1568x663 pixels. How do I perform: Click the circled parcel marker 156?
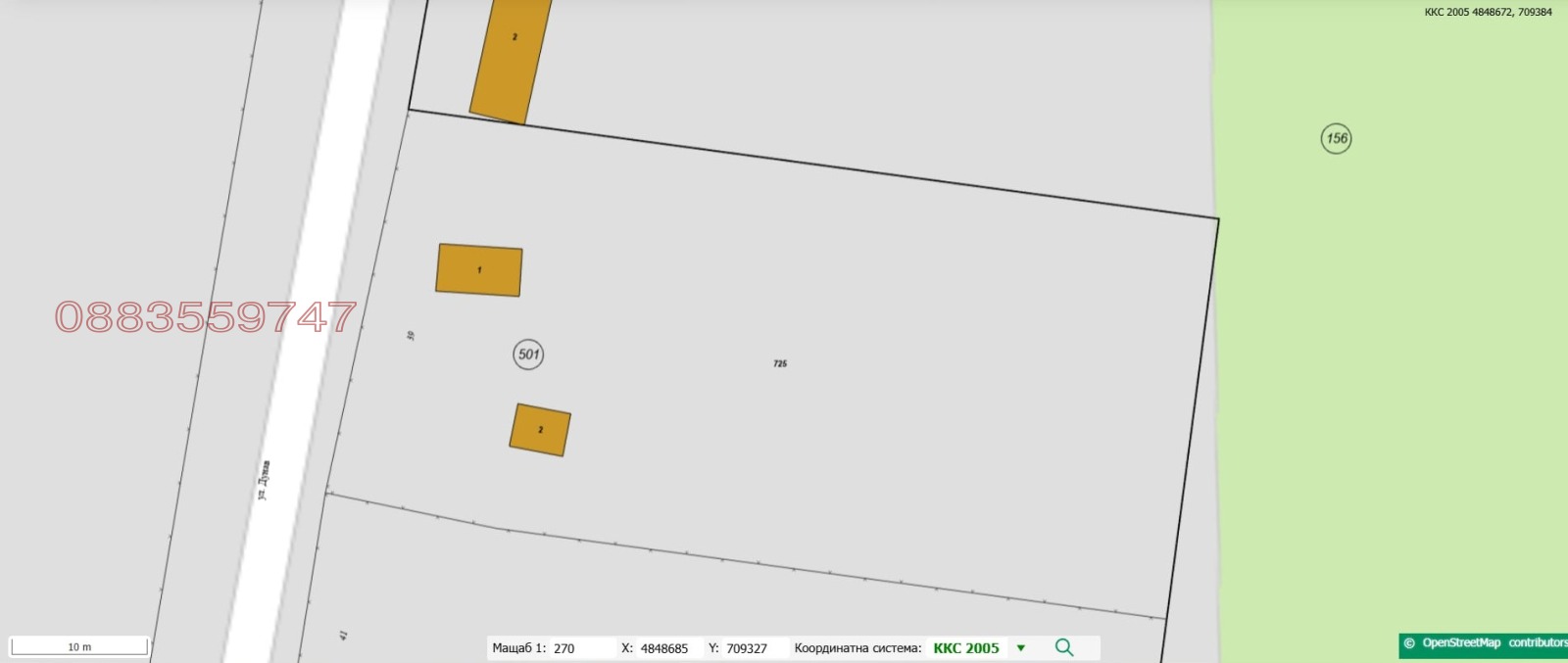point(1336,138)
